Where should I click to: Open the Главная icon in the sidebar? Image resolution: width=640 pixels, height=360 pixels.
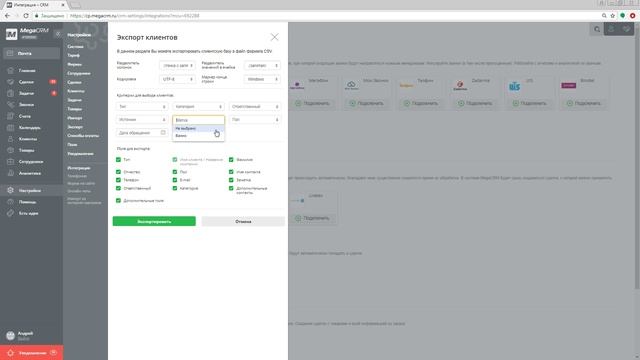11,71
